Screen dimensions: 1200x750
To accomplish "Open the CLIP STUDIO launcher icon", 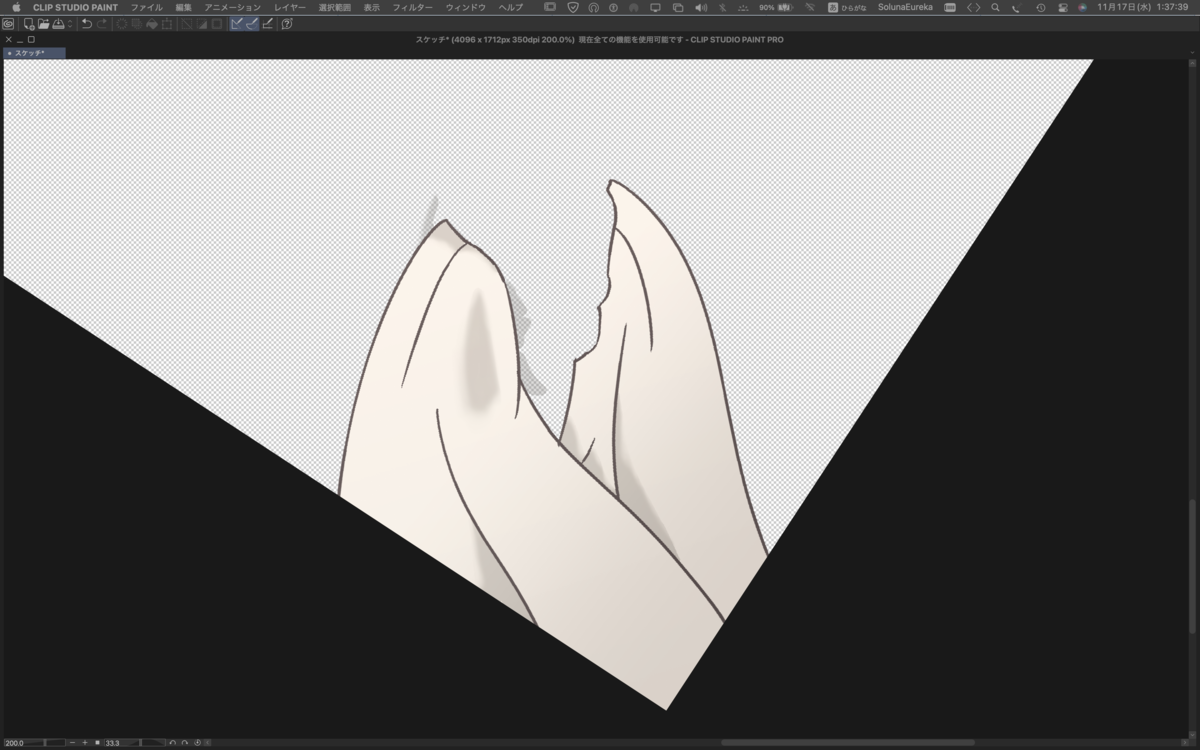I will (8, 24).
